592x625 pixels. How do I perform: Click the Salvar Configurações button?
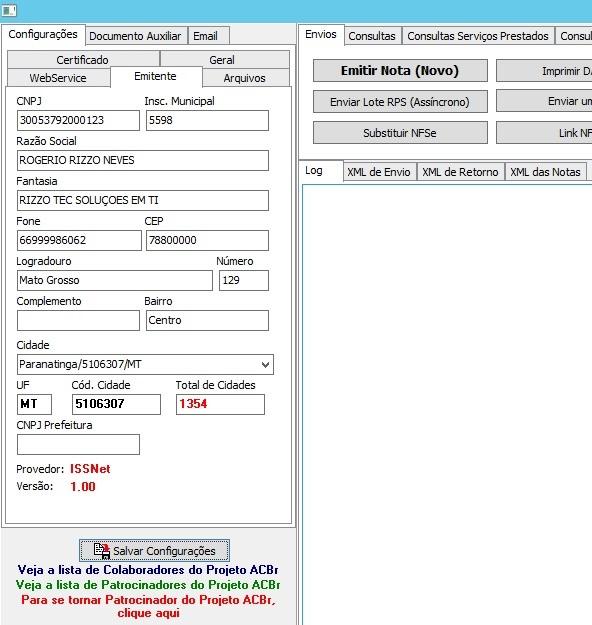click(x=154, y=550)
